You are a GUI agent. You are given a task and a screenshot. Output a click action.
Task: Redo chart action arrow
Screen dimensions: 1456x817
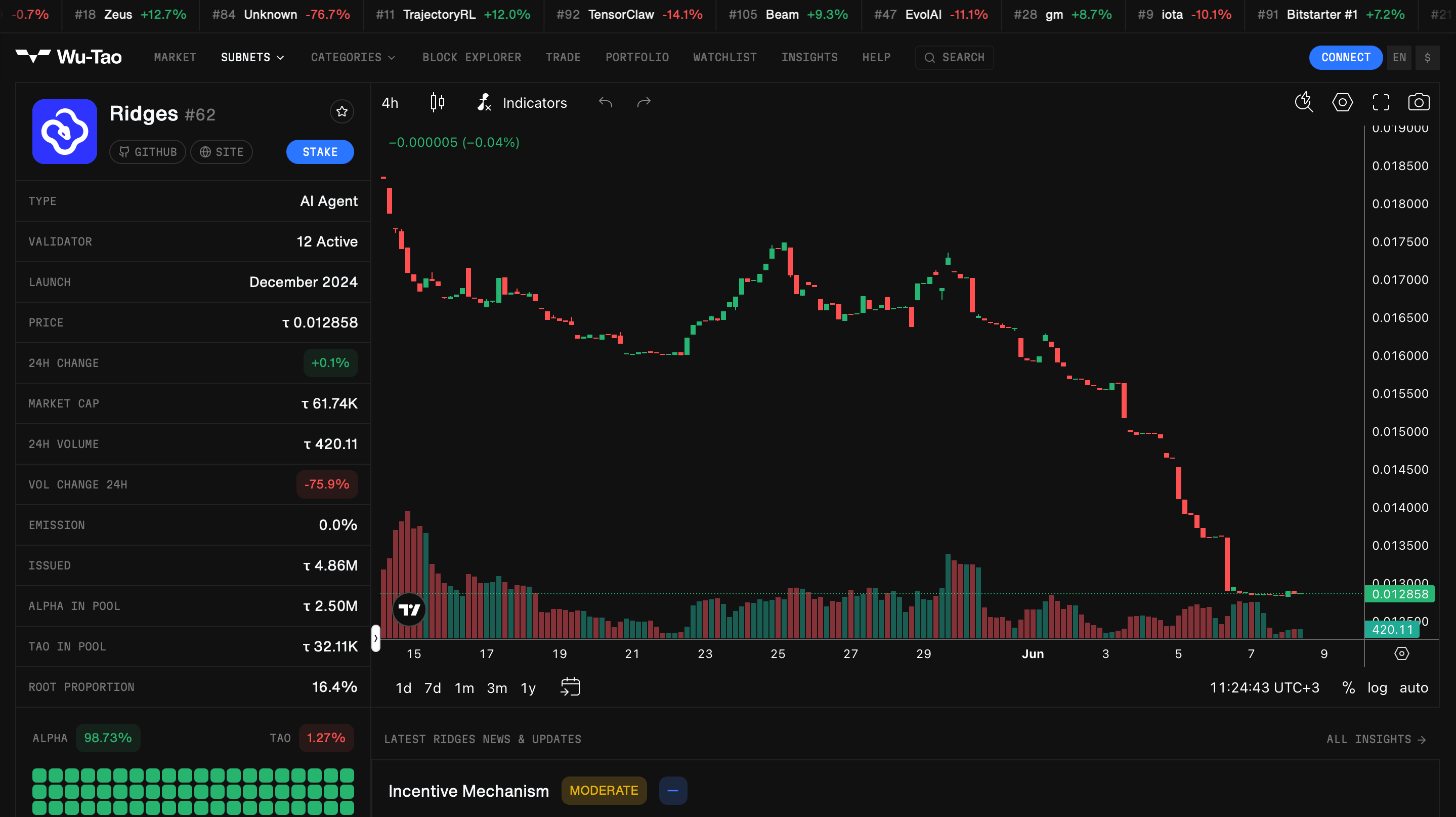coord(644,102)
